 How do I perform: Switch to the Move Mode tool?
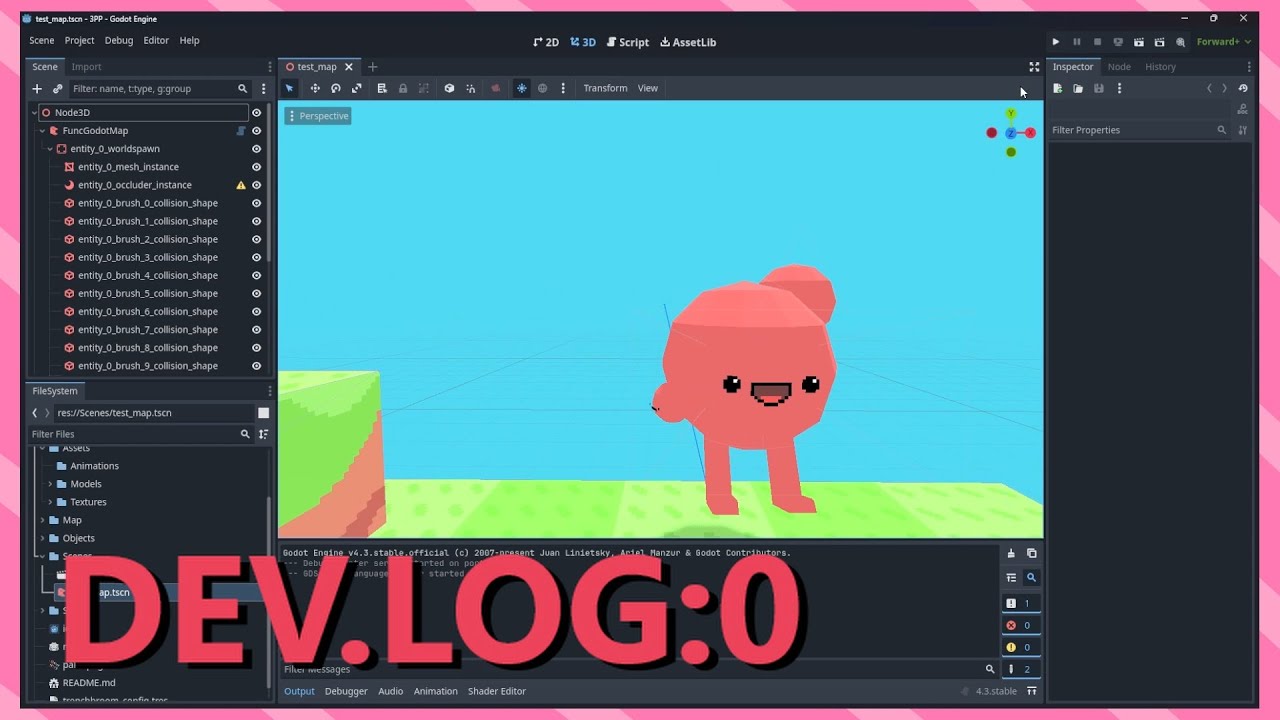pyautogui.click(x=315, y=88)
